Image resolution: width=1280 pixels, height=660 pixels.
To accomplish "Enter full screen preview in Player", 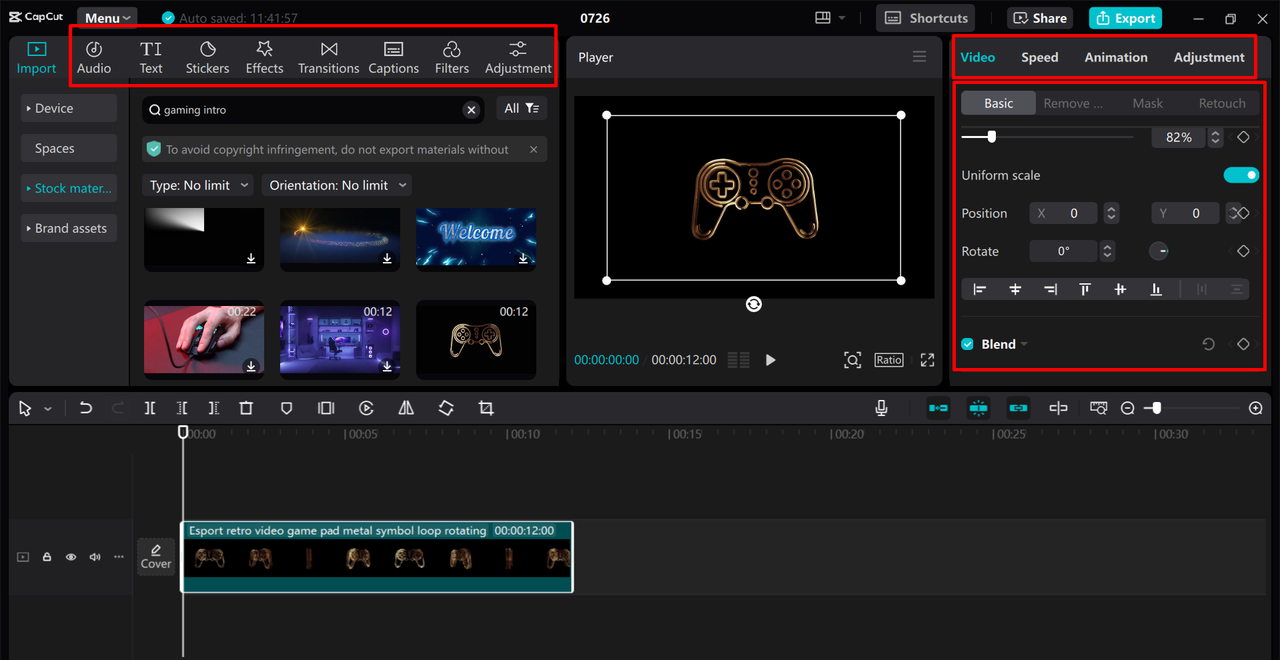I will pos(927,360).
